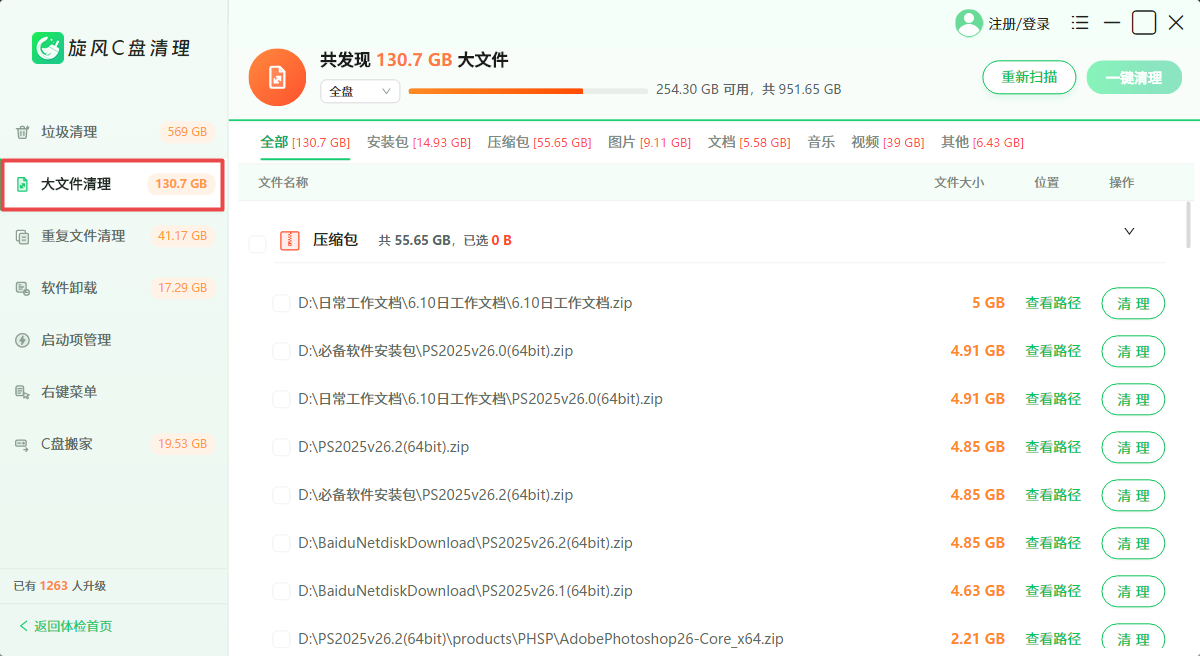Click the 注册/登录 link
The width and height of the screenshot is (1200, 656).
coord(1019,23)
